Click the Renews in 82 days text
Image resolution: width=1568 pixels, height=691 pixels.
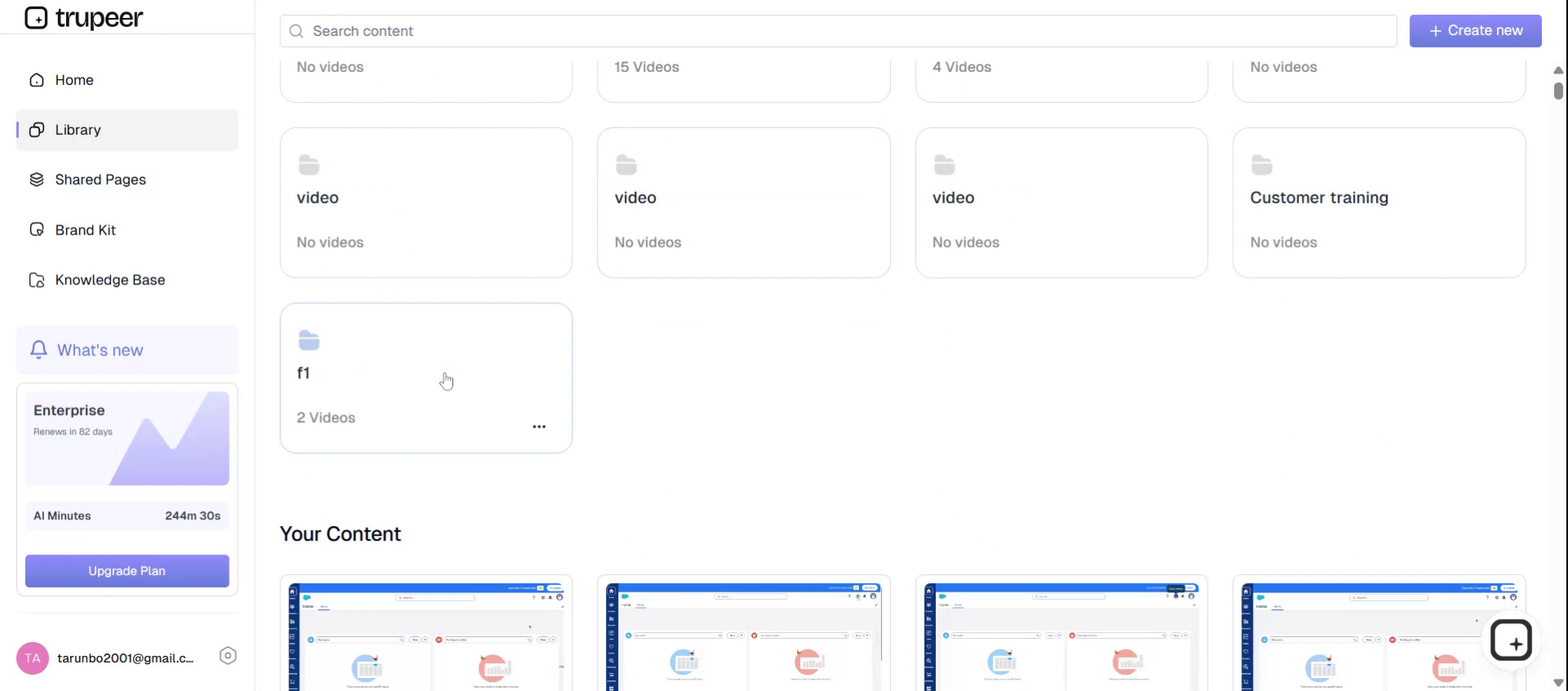[x=73, y=431]
